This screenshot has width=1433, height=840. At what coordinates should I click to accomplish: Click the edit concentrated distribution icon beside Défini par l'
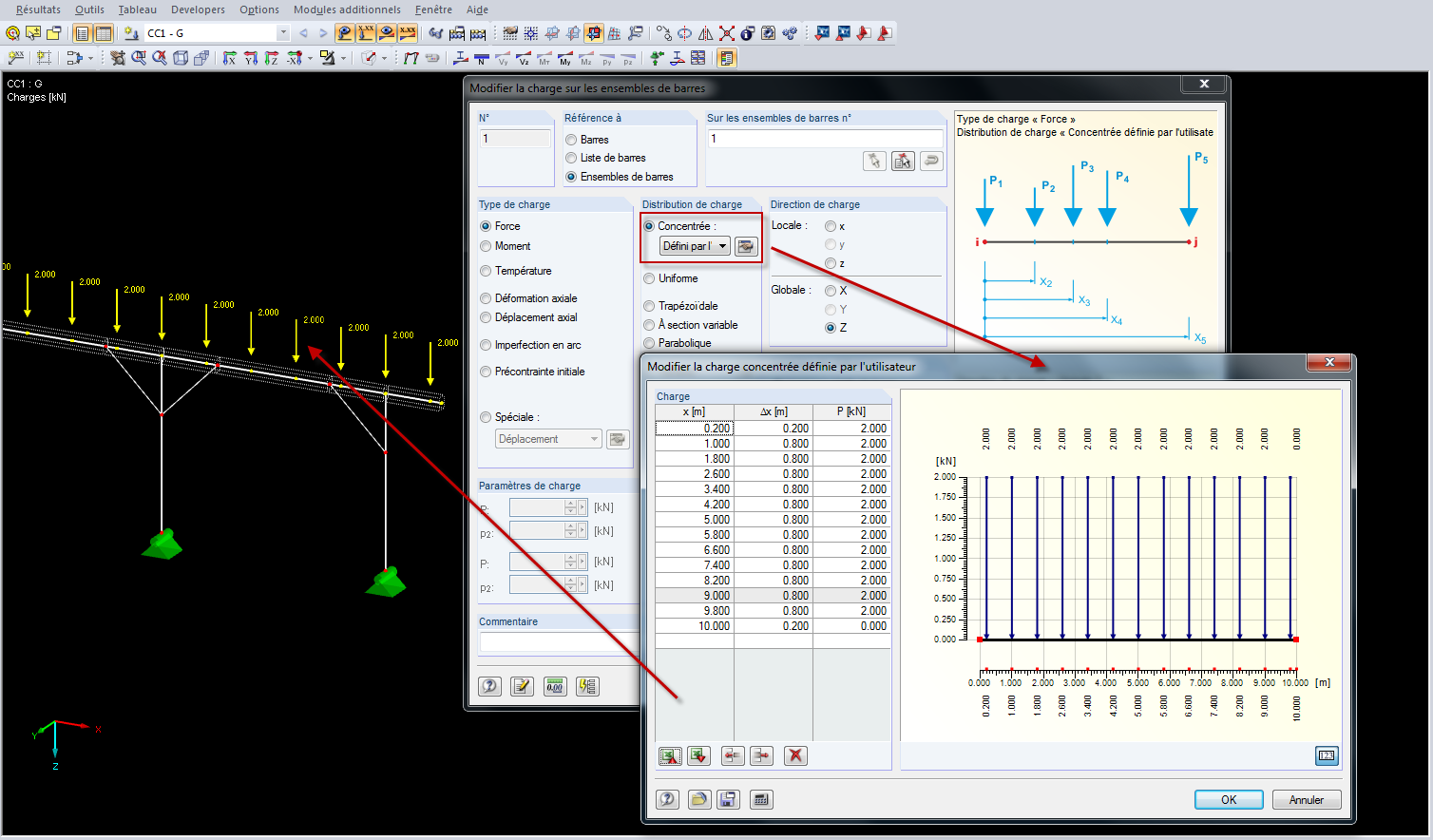click(746, 246)
